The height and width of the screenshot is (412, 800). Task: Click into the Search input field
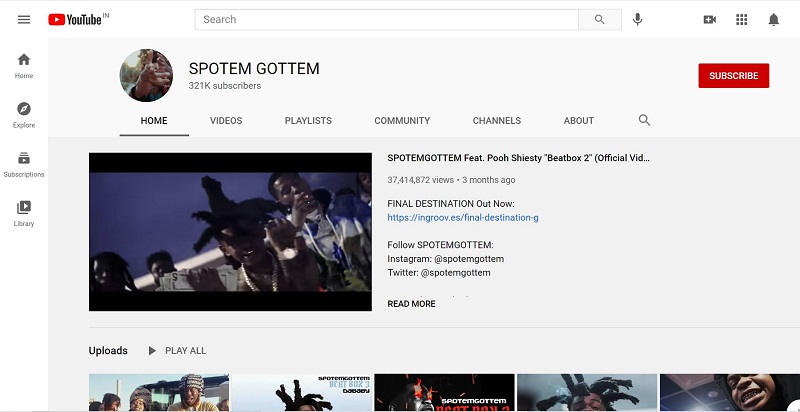pos(386,19)
